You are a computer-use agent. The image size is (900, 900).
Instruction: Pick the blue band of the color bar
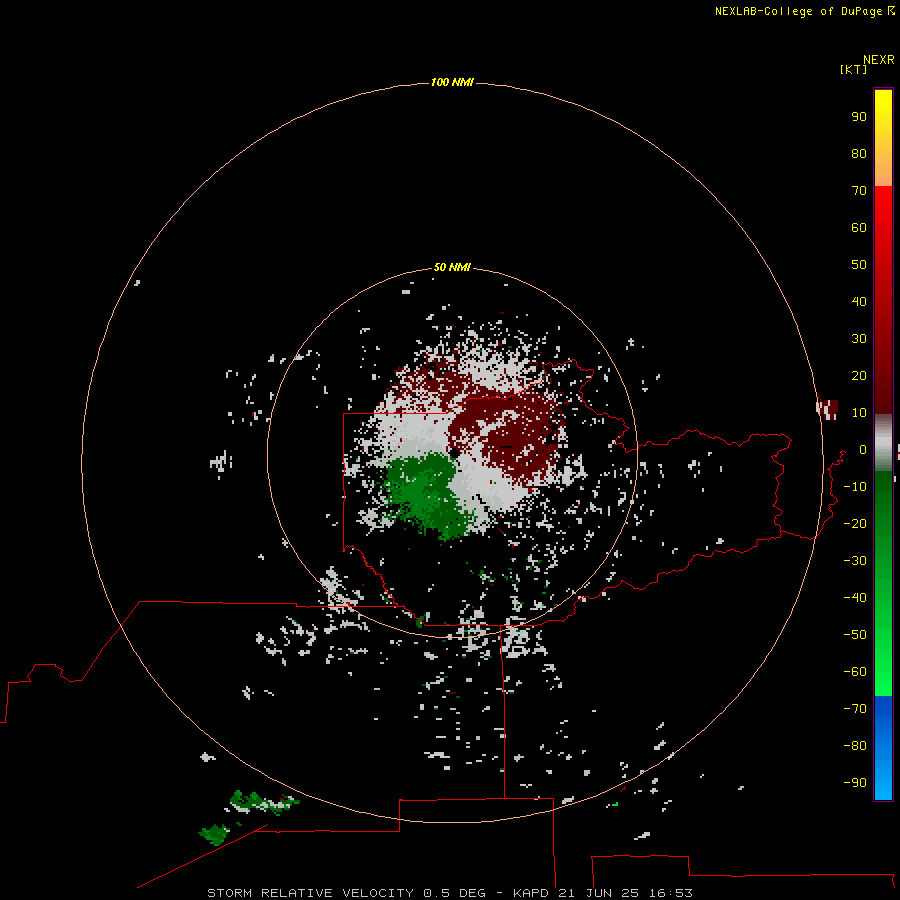click(883, 747)
